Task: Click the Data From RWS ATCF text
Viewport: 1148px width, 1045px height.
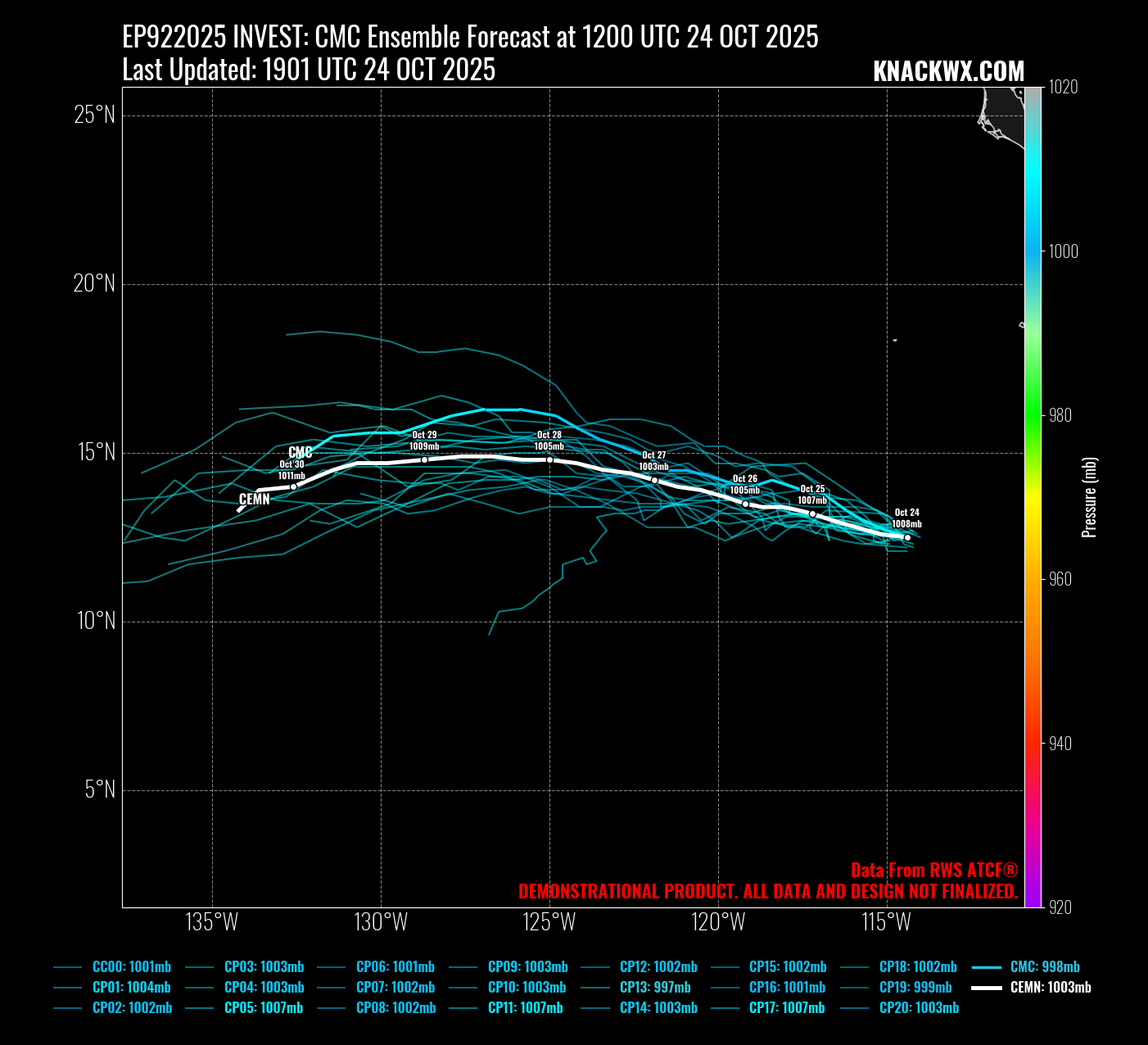Action: click(933, 871)
